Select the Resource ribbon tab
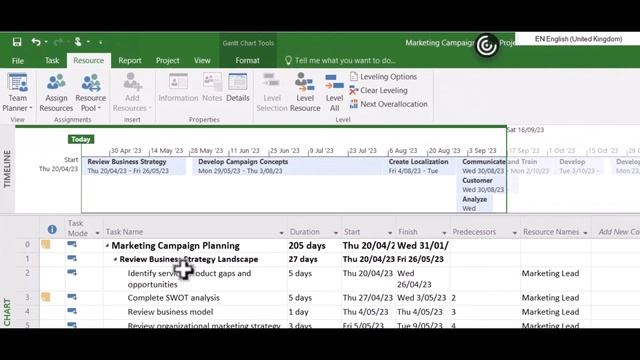The image size is (640, 360). 89,60
